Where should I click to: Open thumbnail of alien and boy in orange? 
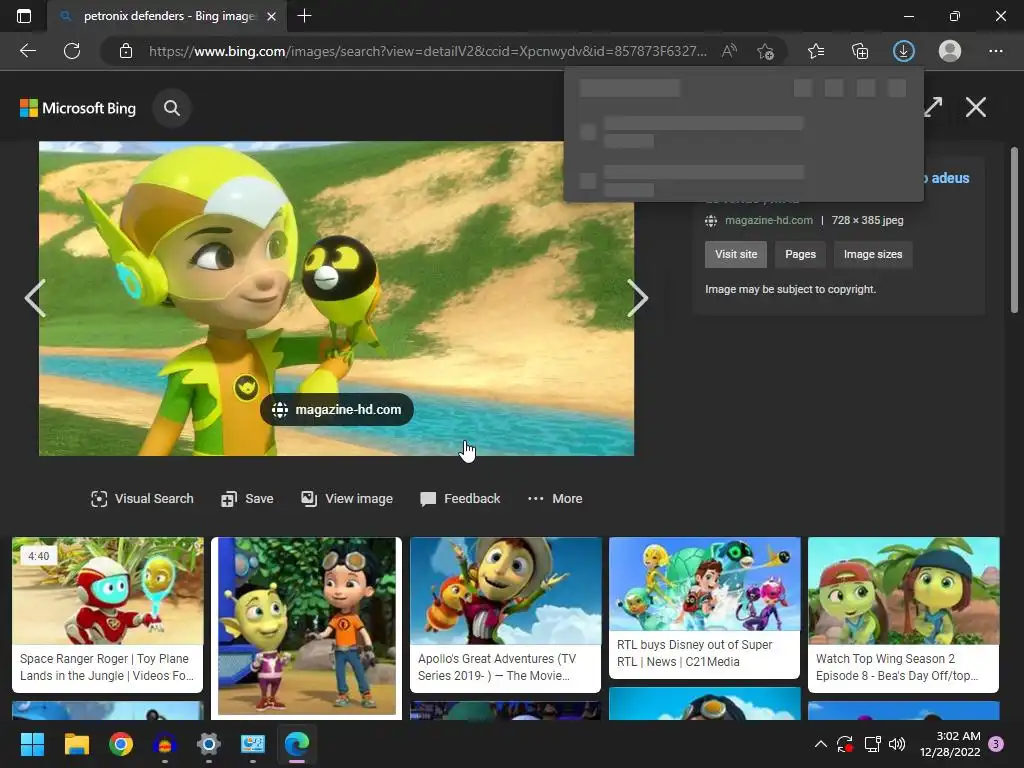coord(306,627)
